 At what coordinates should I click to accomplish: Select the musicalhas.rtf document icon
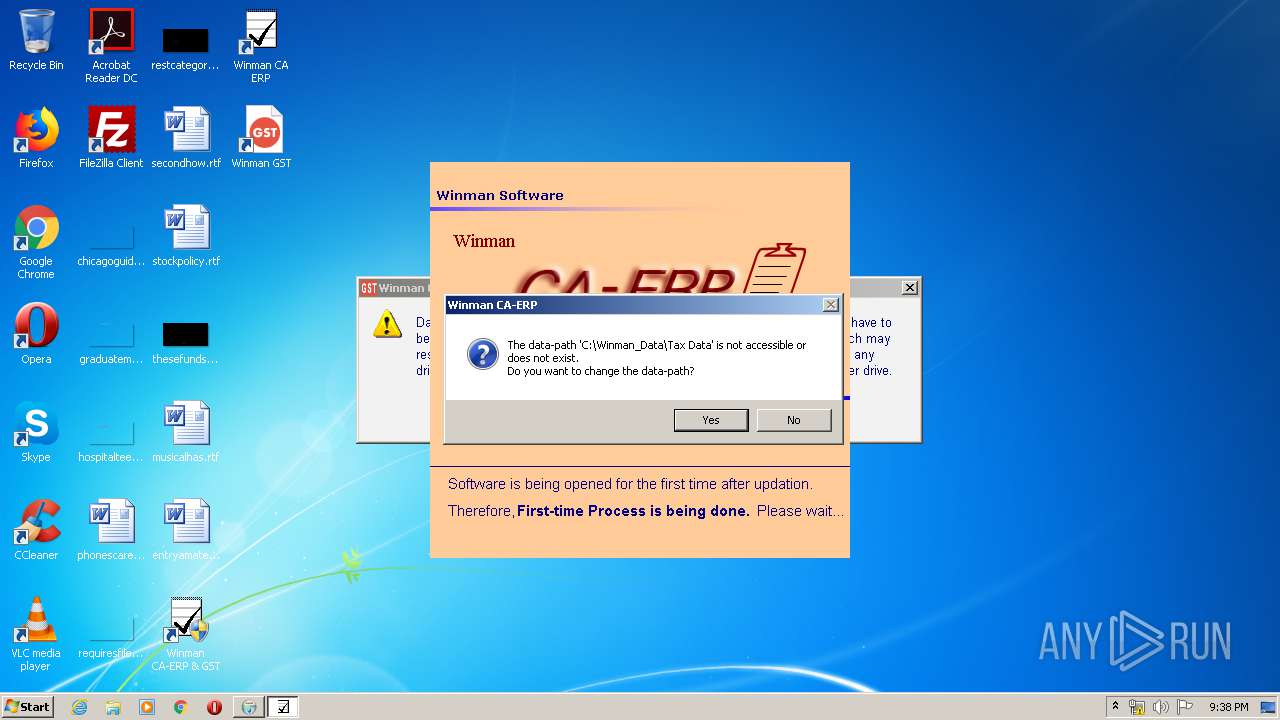pyautogui.click(x=186, y=432)
